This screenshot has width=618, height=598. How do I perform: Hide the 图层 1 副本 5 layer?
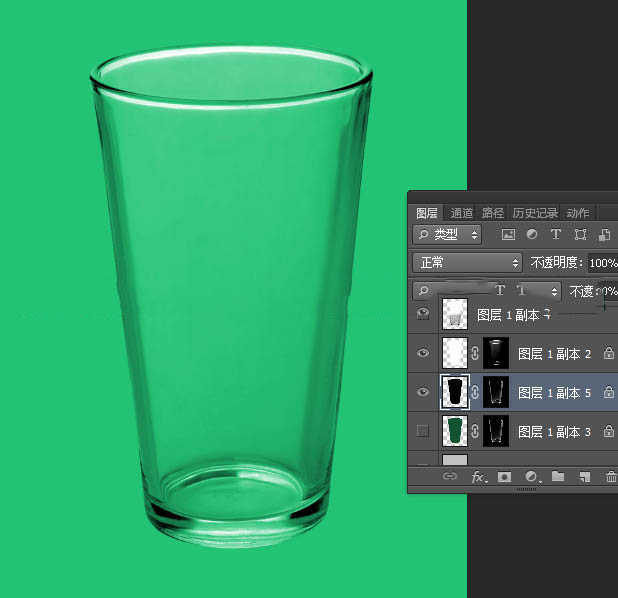pos(422,393)
